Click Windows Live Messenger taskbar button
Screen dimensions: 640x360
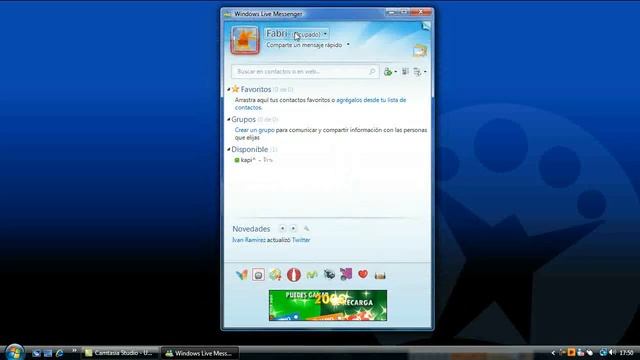200,353
